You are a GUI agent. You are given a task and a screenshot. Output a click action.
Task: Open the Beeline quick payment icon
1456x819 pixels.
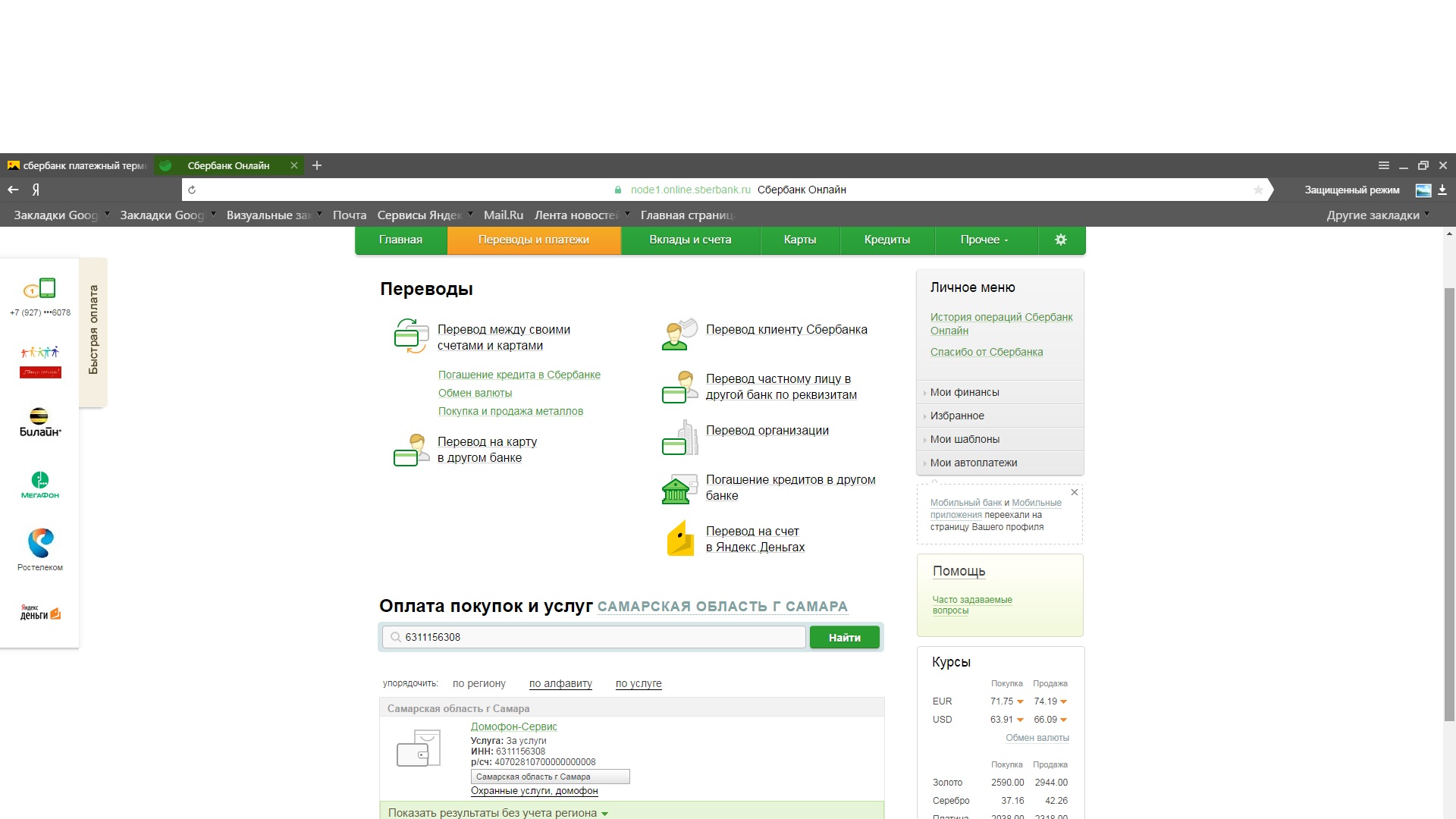coord(40,422)
